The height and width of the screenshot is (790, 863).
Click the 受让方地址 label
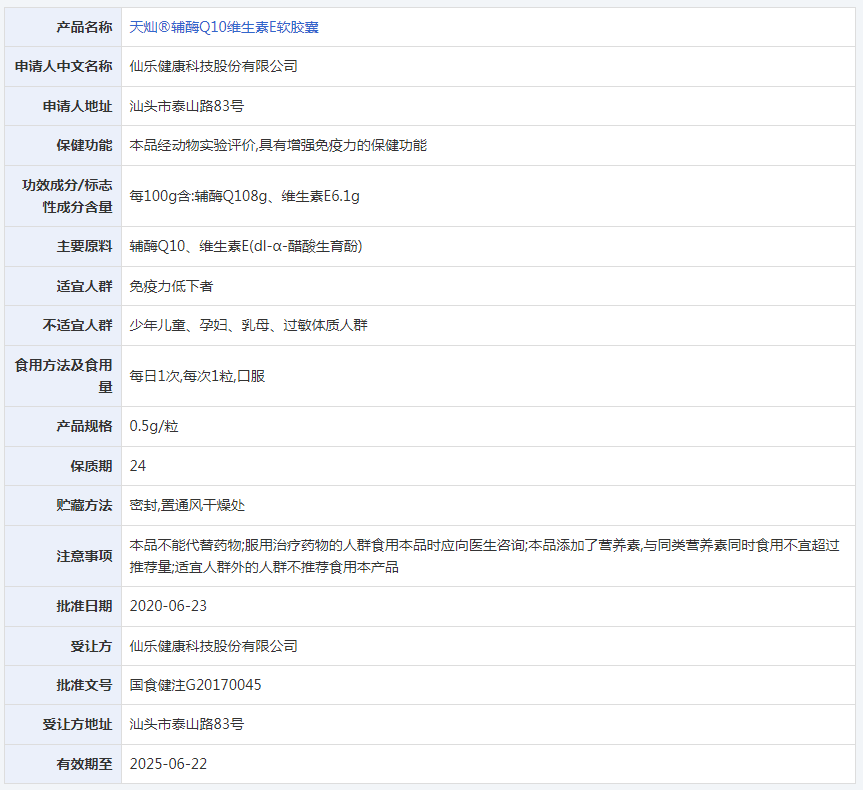click(x=78, y=724)
